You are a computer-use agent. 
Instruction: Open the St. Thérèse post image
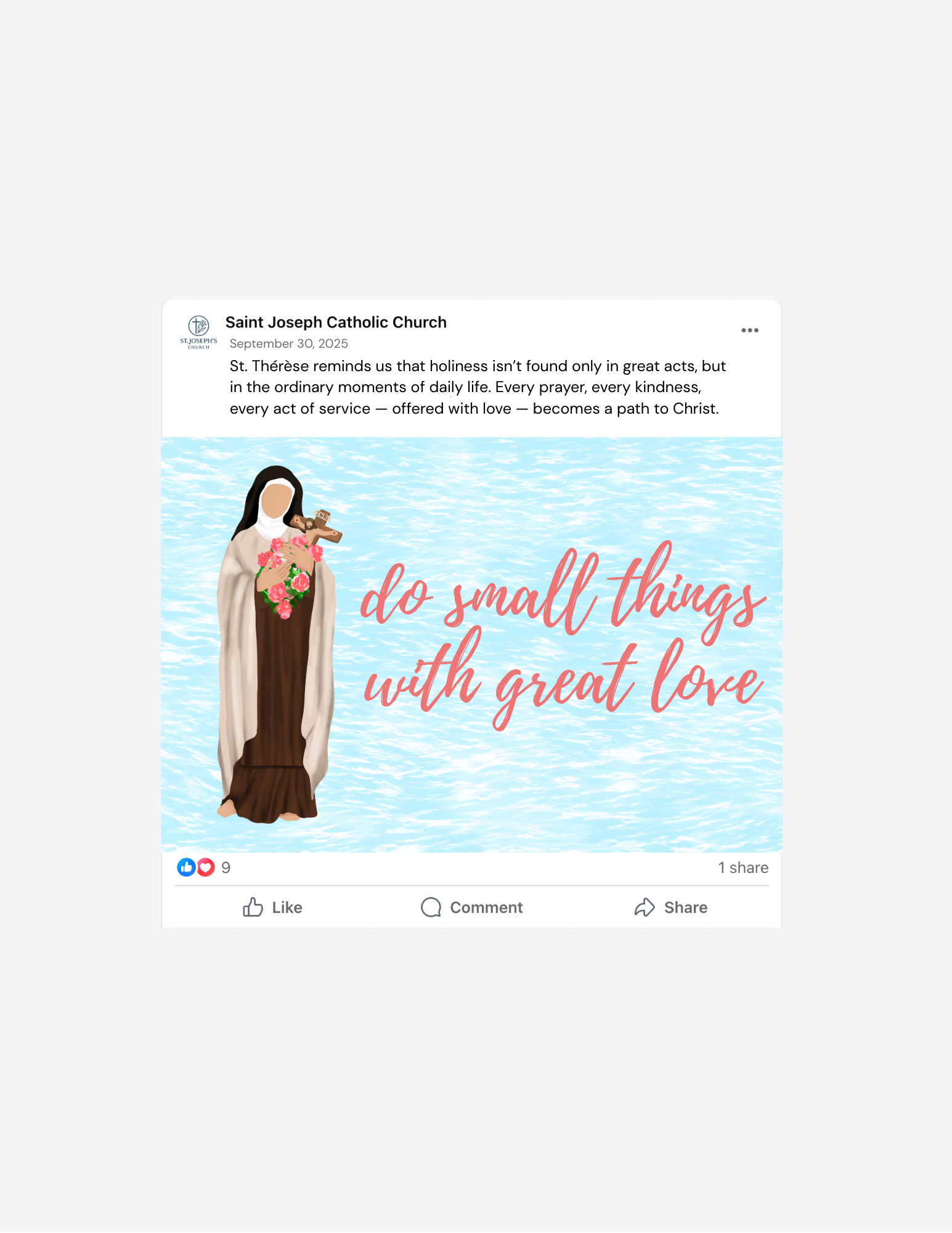click(x=472, y=645)
